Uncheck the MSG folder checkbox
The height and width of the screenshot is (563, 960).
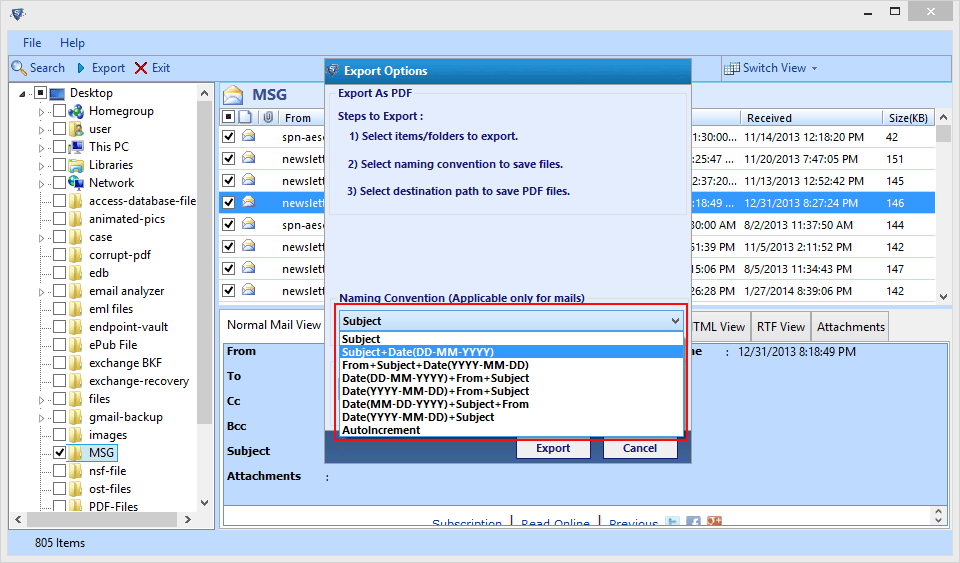[59, 453]
